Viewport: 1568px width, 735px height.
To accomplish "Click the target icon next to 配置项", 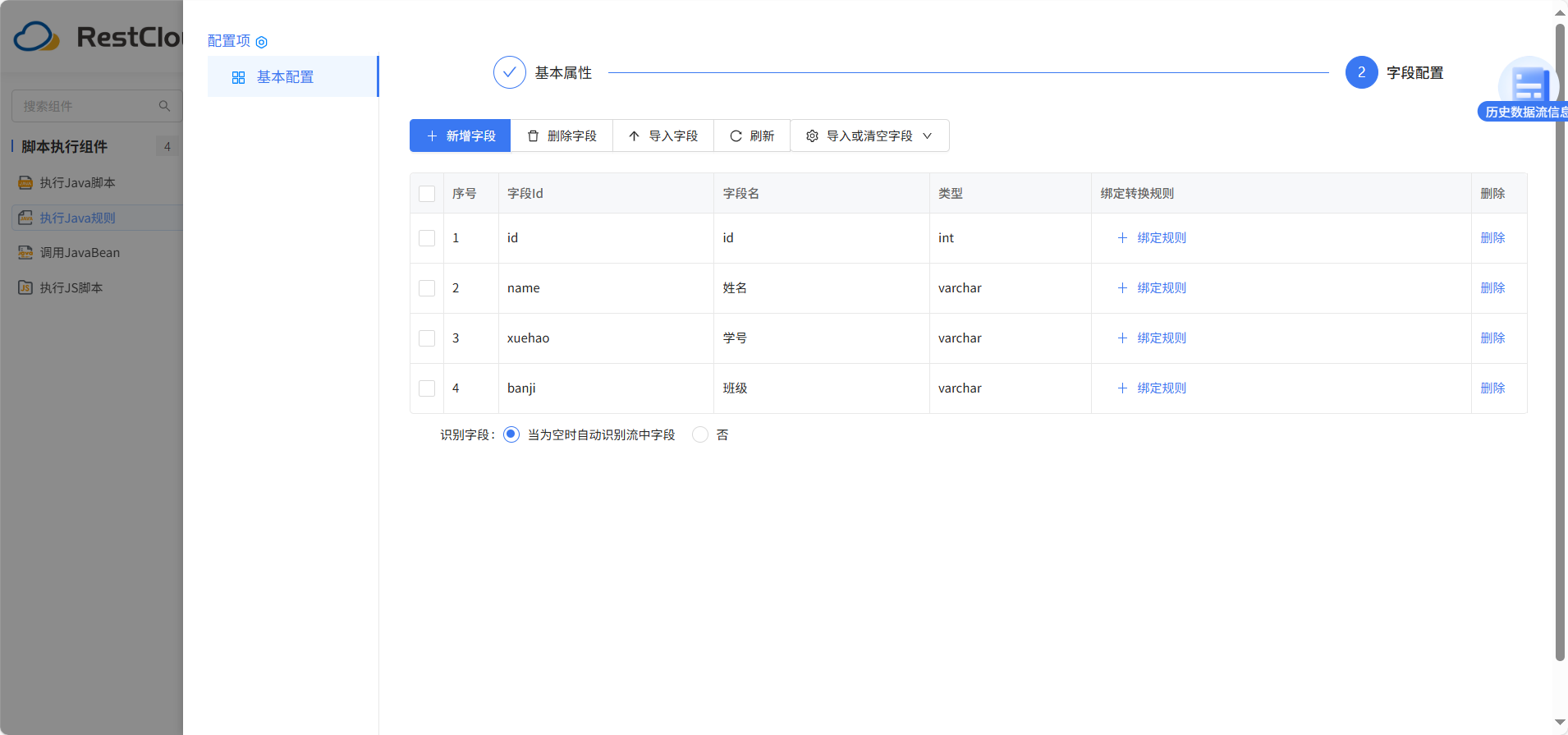I will tap(262, 42).
